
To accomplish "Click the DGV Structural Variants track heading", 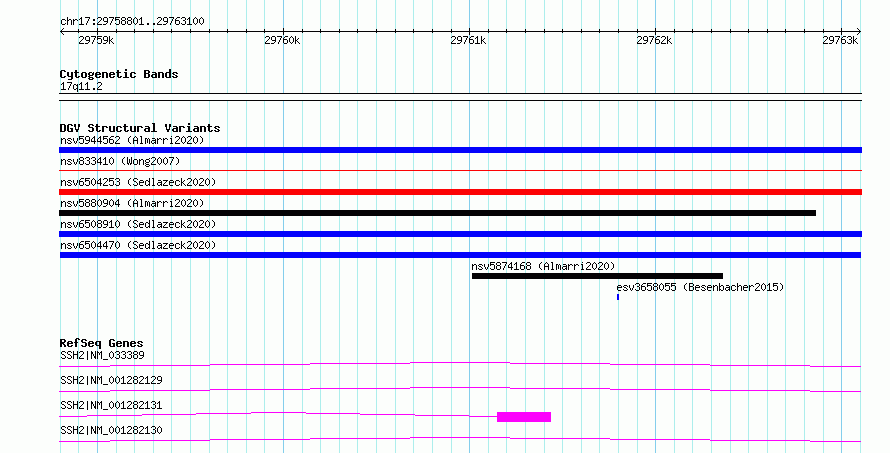I will [x=140, y=128].
